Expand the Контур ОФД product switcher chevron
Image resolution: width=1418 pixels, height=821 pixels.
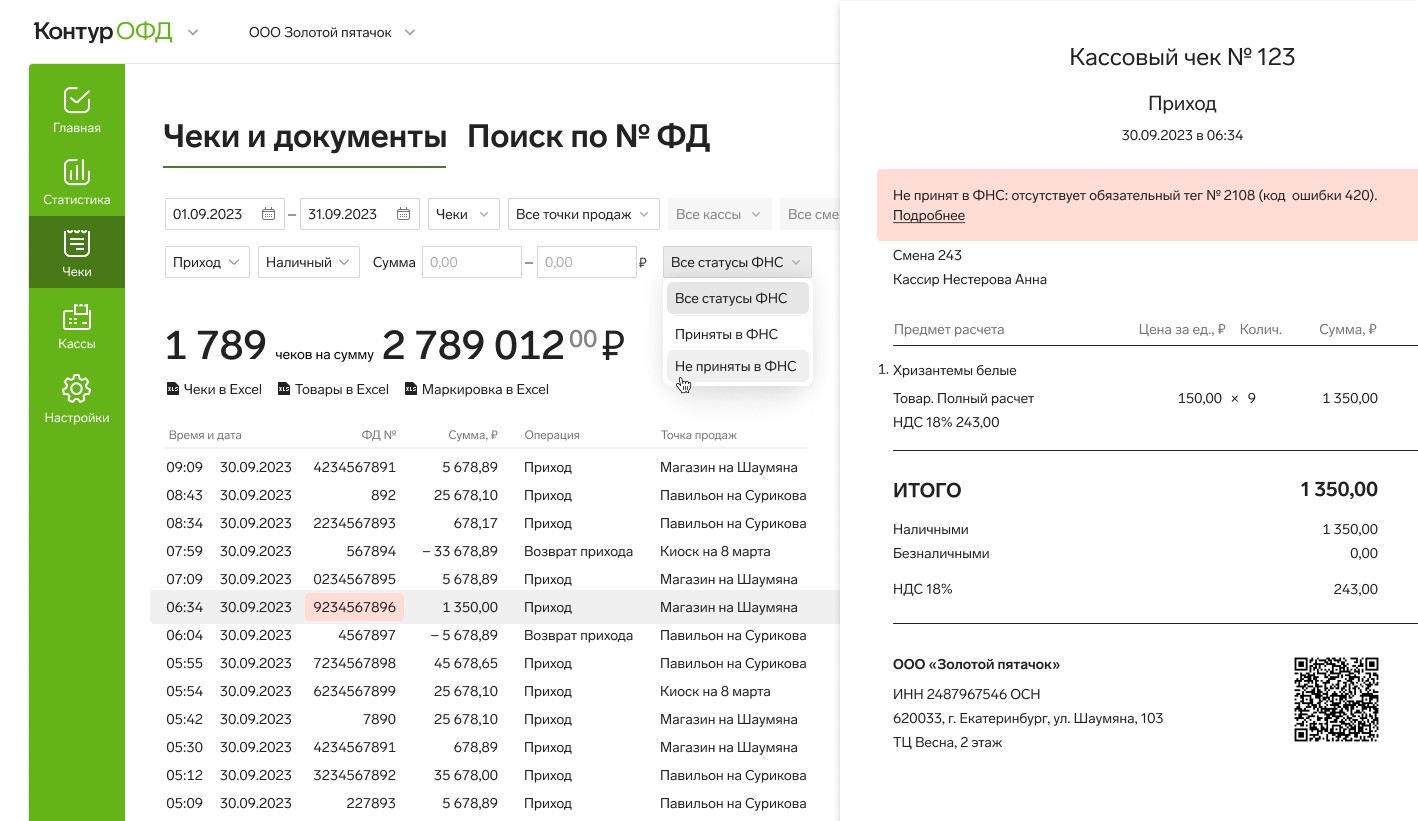(x=193, y=33)
